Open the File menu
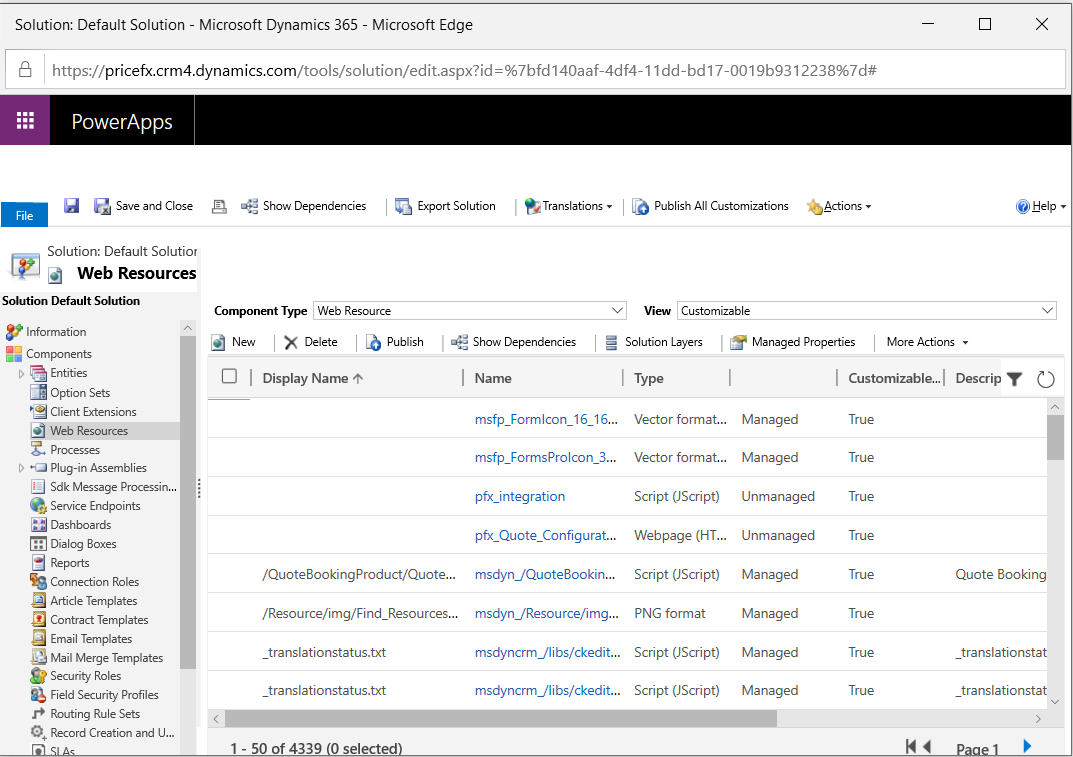Image resolution: width=1073 pixels, height=757 pixels. 24,215
